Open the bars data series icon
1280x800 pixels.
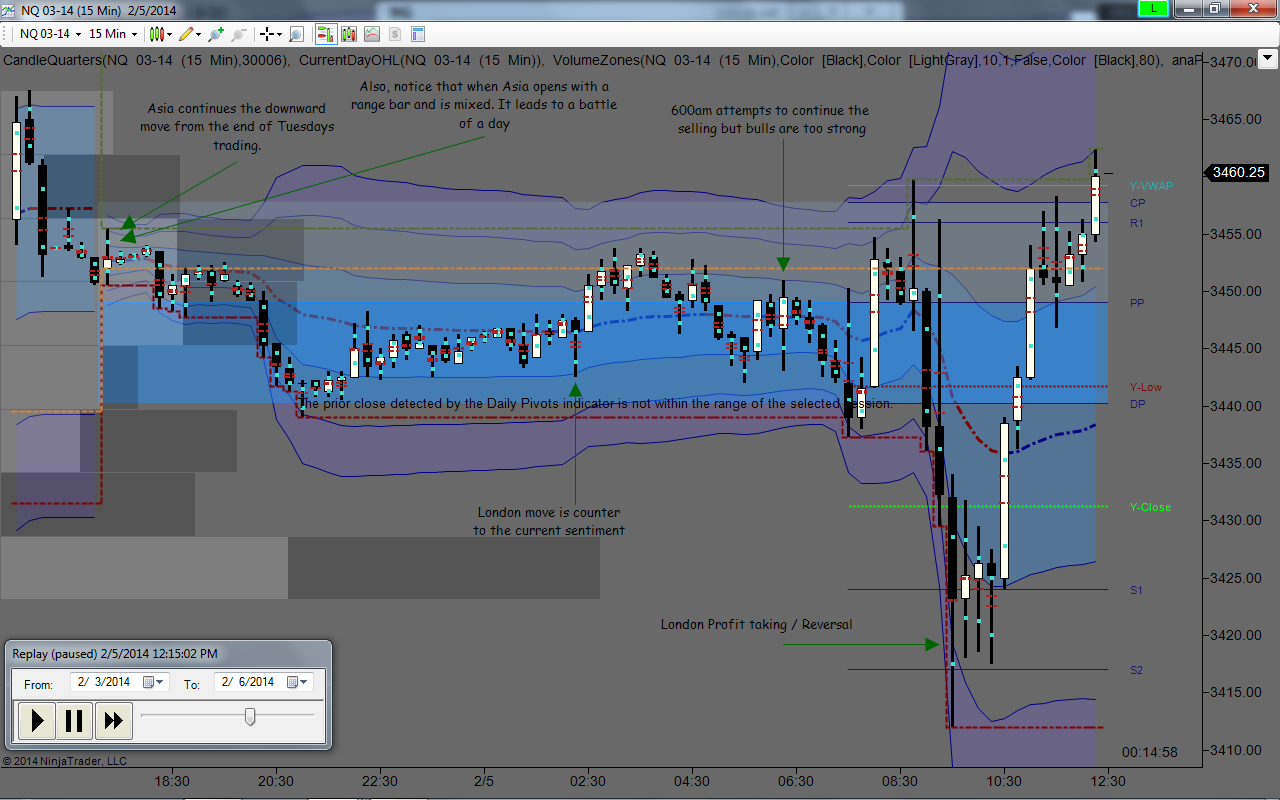coord(349,34)
